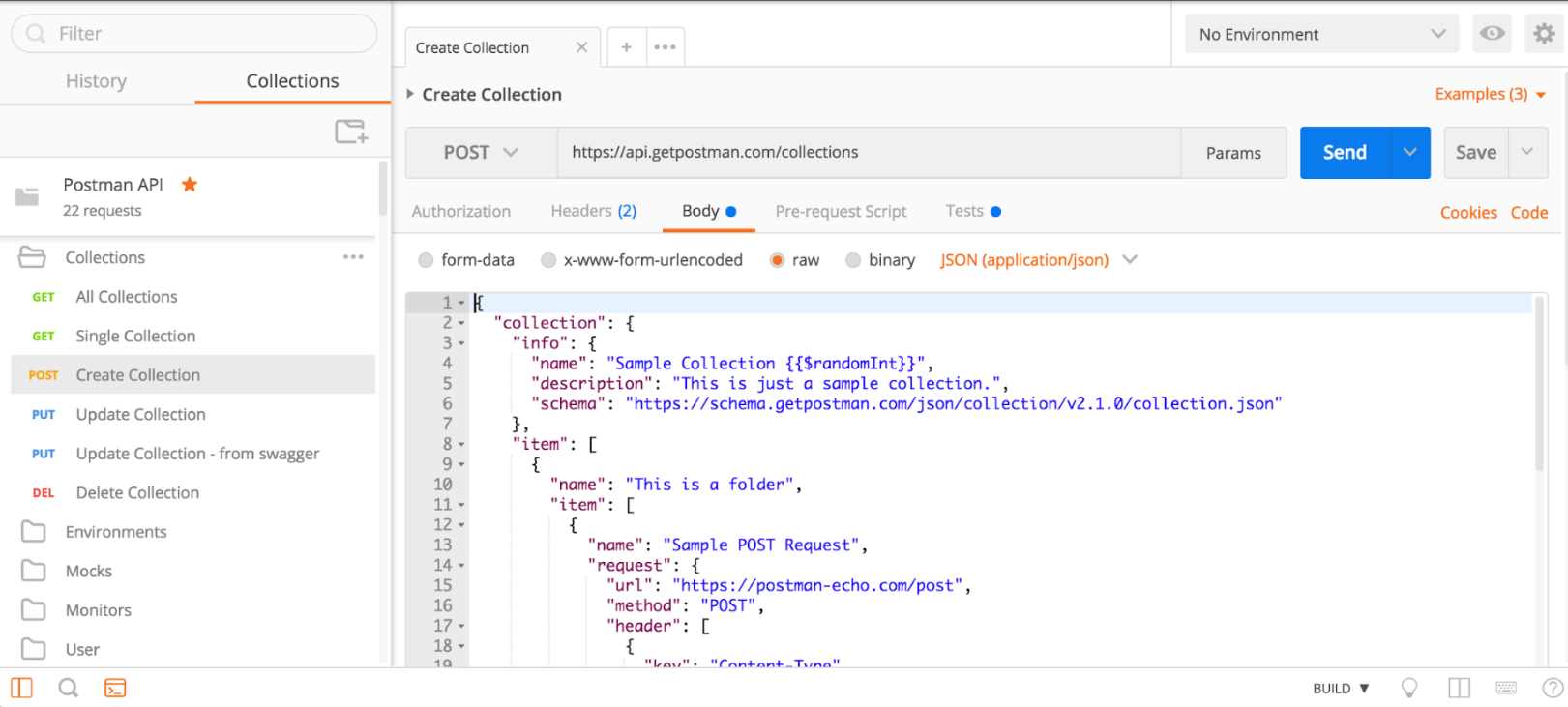This screenshot has width=1568, height=707.
Task: Expand the Create Collection description triangle
Action: point(410,94)
